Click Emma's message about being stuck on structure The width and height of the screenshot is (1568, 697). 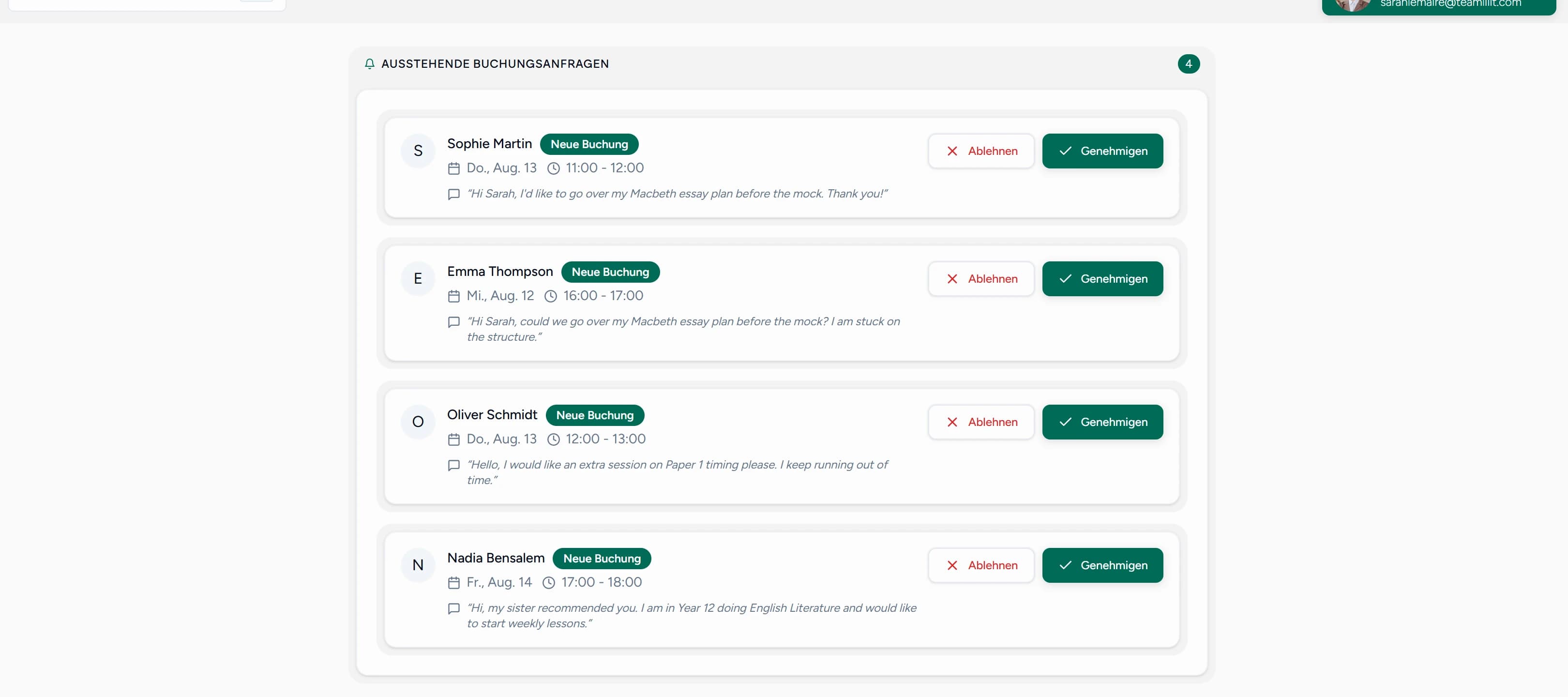[x=683, y=329]
